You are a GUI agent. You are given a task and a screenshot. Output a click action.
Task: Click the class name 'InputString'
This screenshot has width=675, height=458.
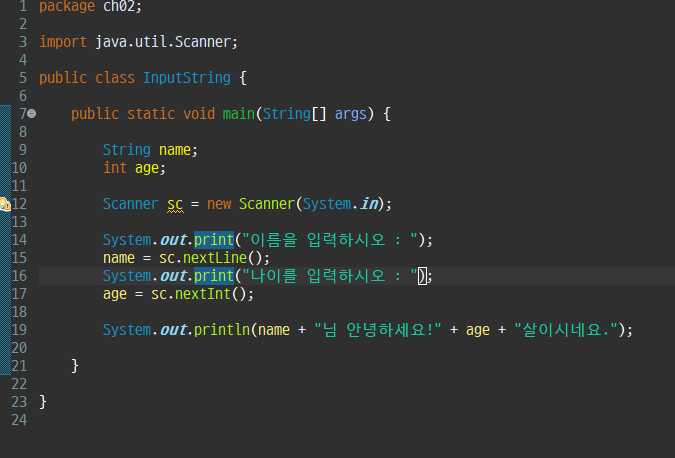pos(187,78)
